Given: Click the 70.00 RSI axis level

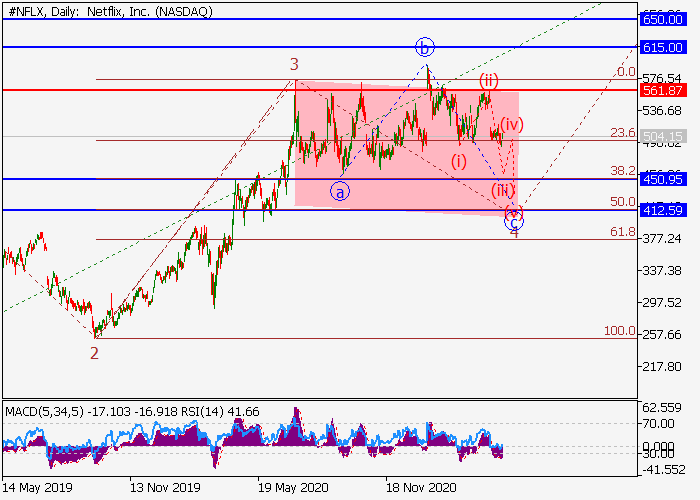Looking at the screenshot, I should pos(658,424).
